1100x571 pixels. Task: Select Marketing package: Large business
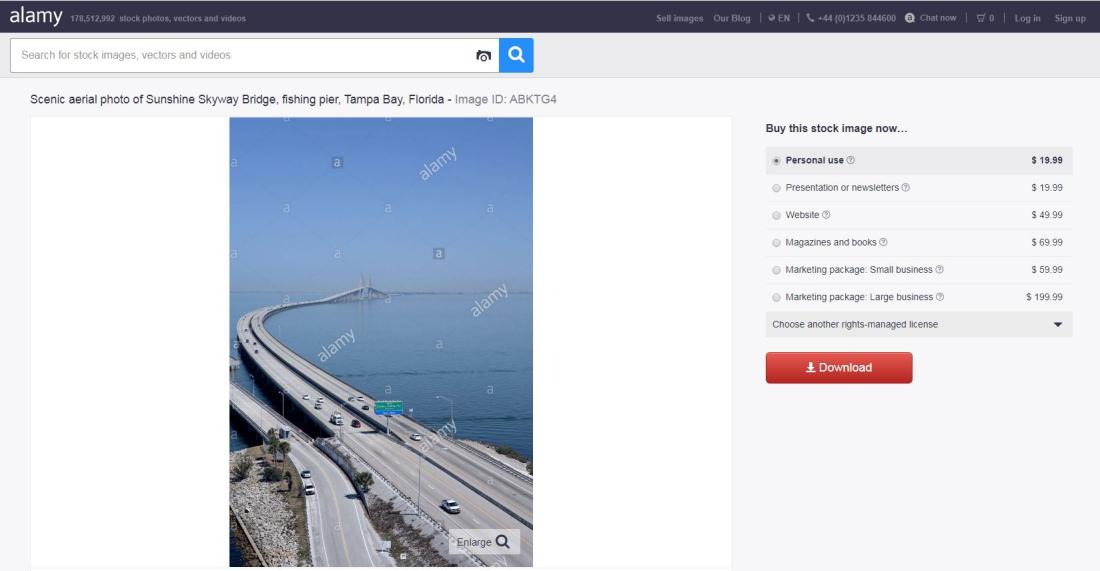pyautogui.click(x=776, y=297)
